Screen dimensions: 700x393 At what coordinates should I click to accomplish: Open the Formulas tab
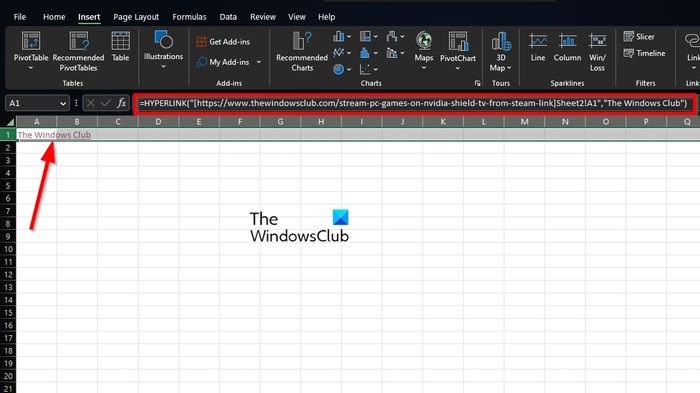pos(189,17)
